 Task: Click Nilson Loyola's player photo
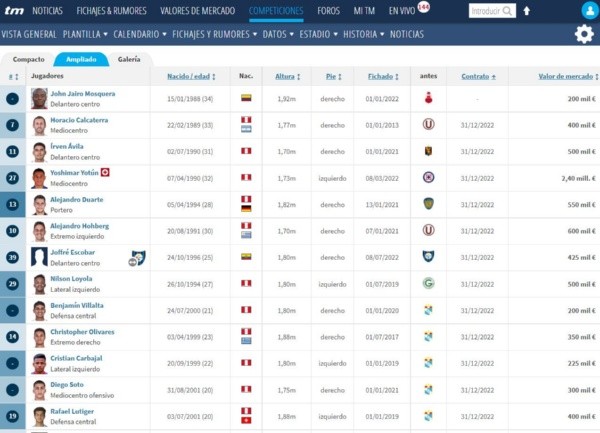39,284
